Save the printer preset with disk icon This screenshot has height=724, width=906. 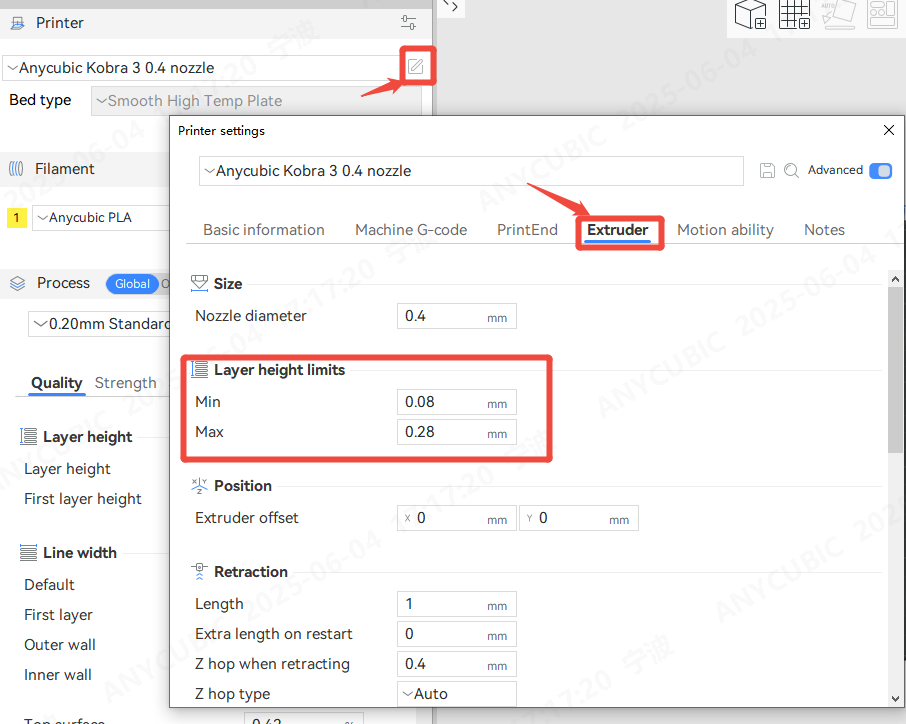click(767, 170)
